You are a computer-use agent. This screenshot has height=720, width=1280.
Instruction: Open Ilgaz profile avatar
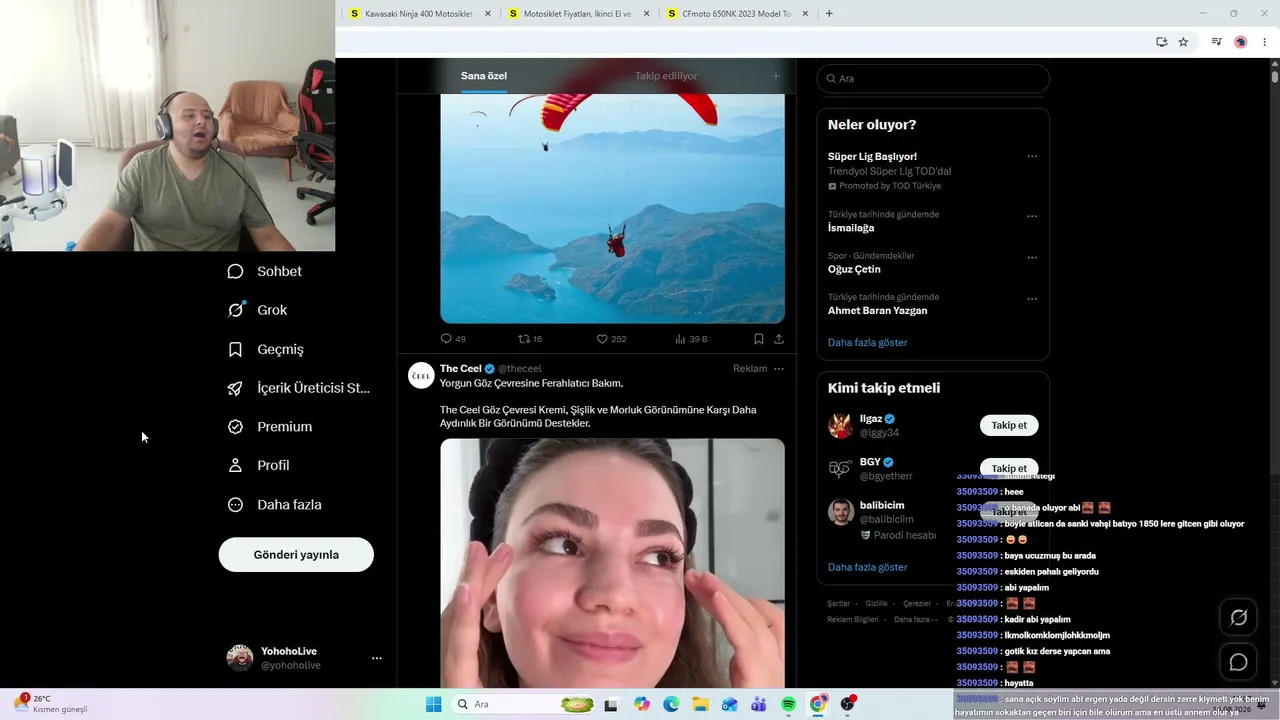point(840,425)
